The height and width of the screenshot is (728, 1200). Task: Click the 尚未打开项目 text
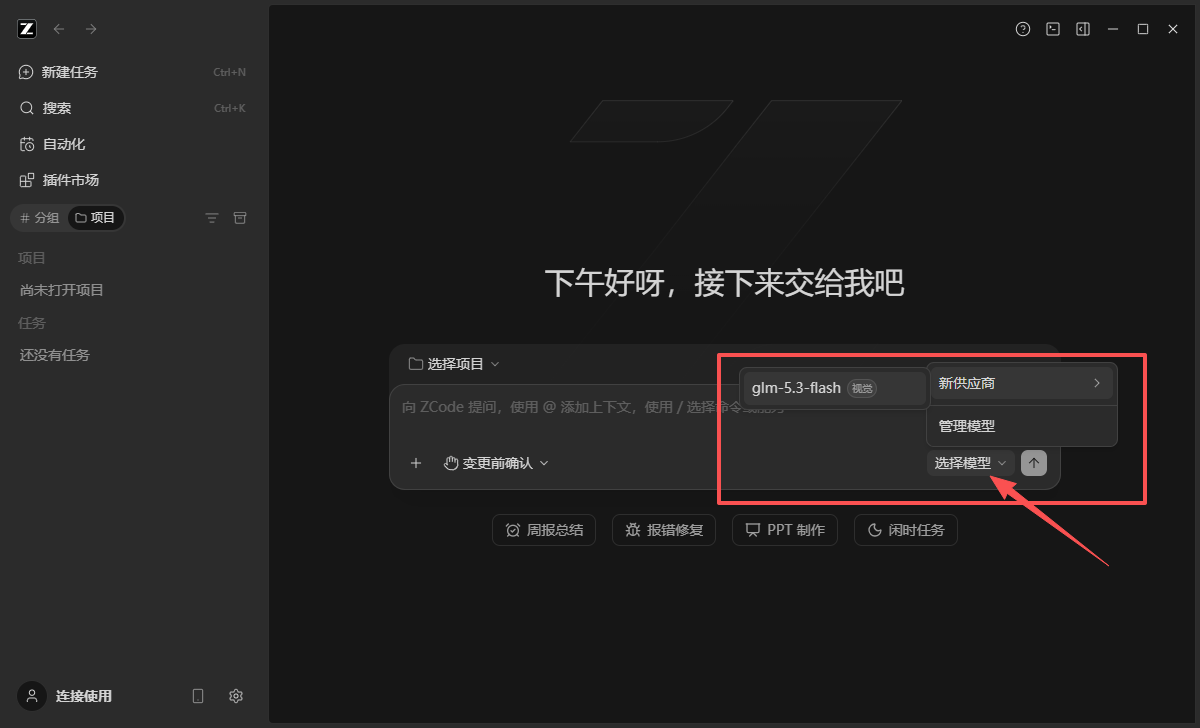coord(62,290)
